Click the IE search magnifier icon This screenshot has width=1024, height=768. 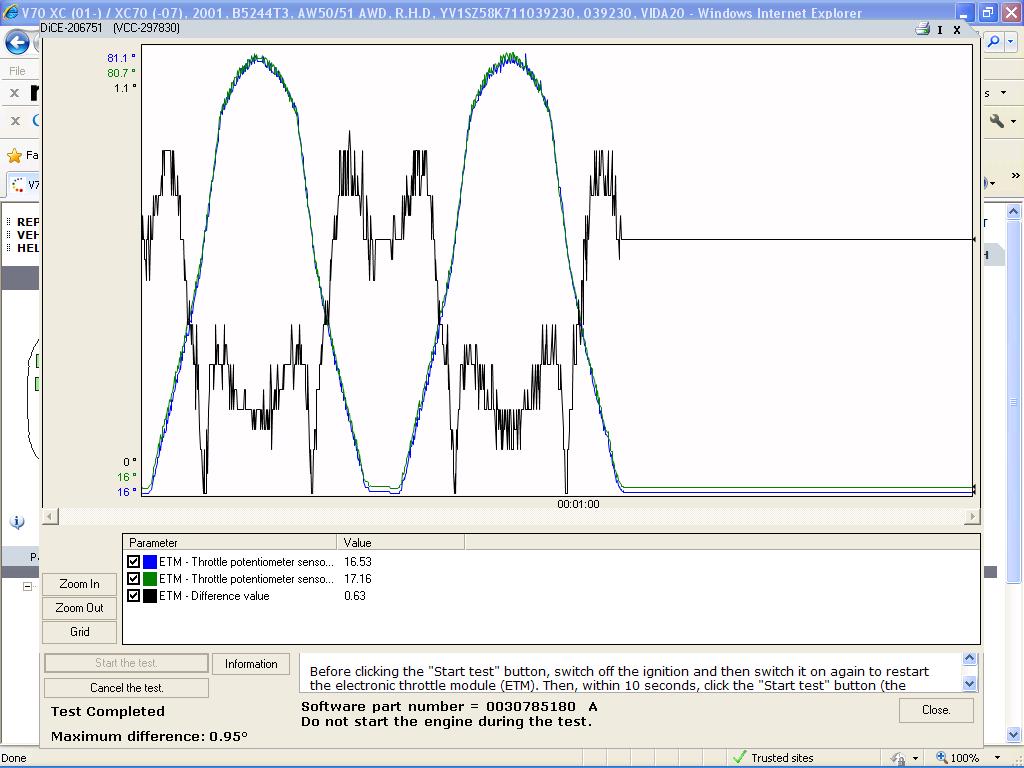[x=994, y=42]
